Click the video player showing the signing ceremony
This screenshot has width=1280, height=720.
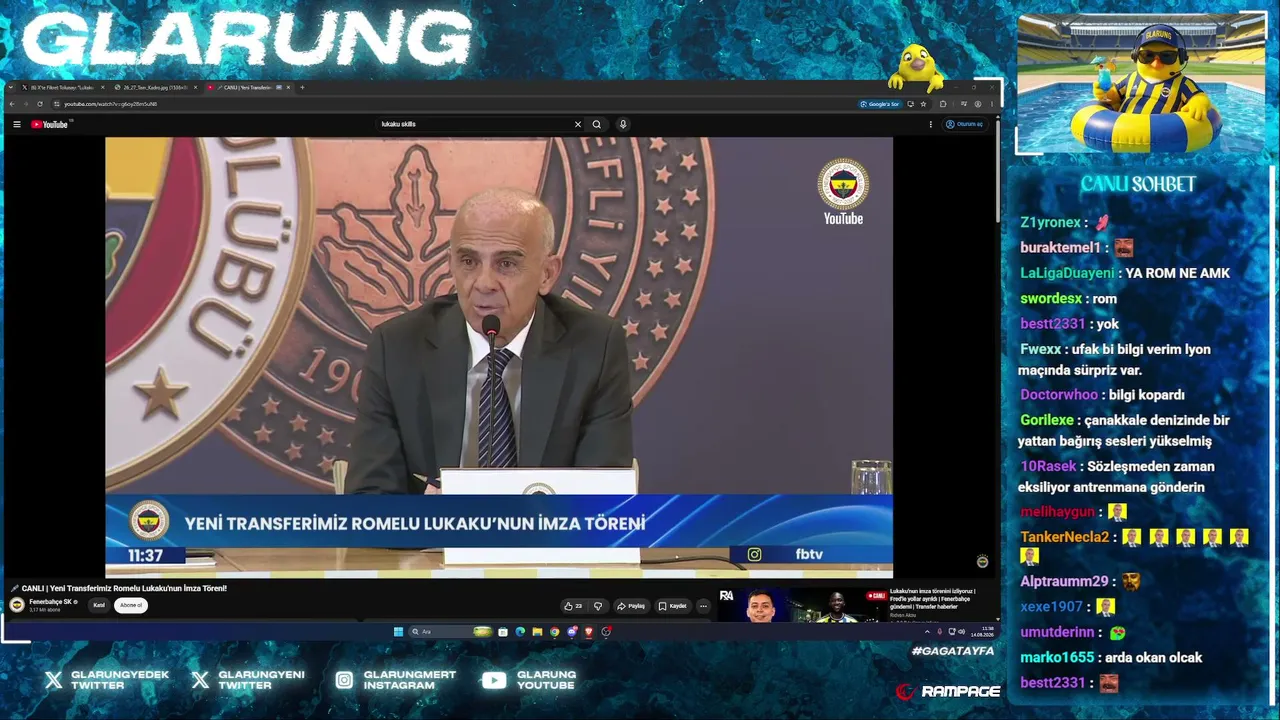(x=499, y=357)
